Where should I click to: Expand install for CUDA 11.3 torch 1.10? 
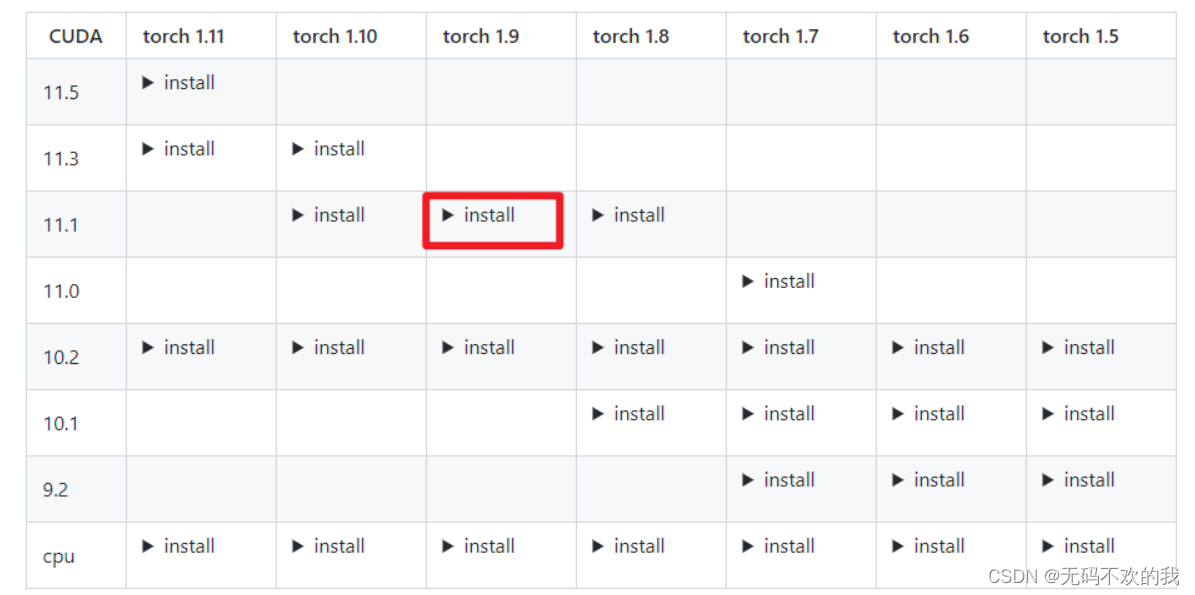329,149
